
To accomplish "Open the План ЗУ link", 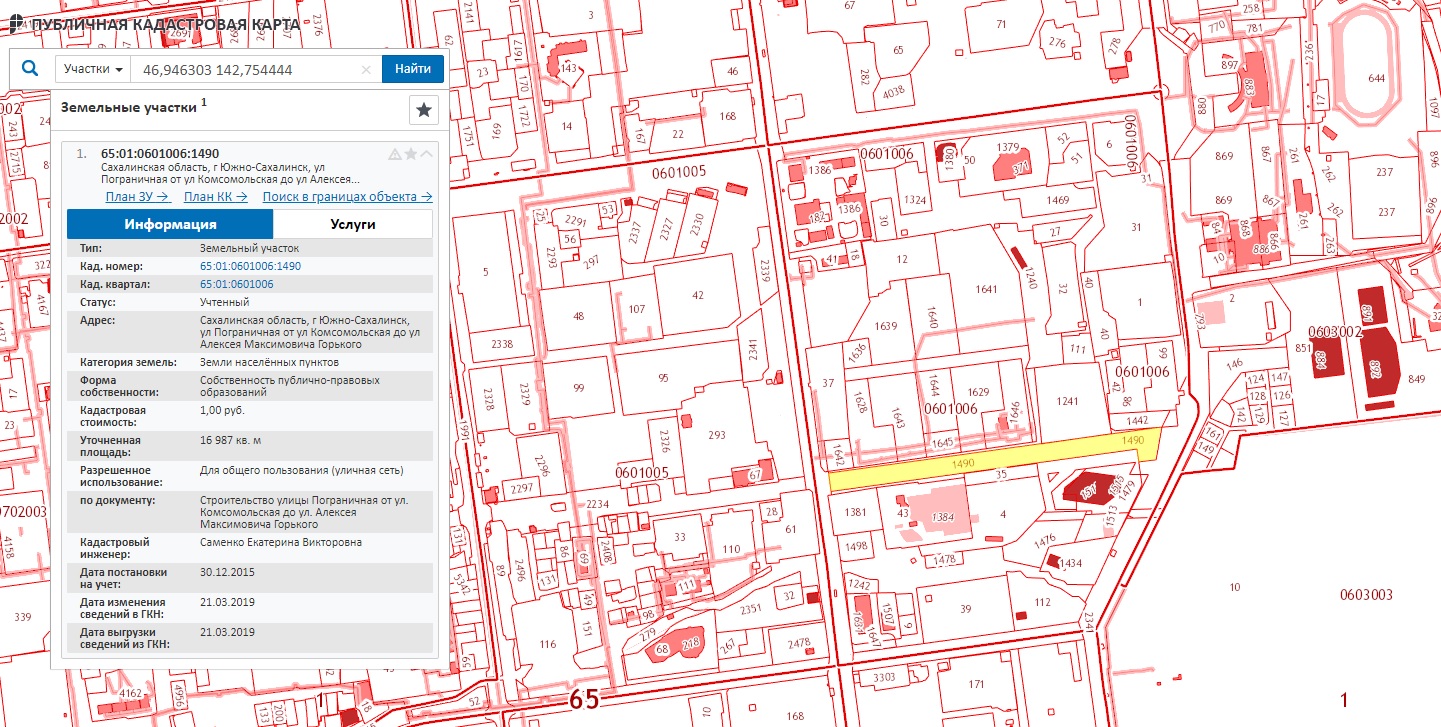I will (138, 197).
